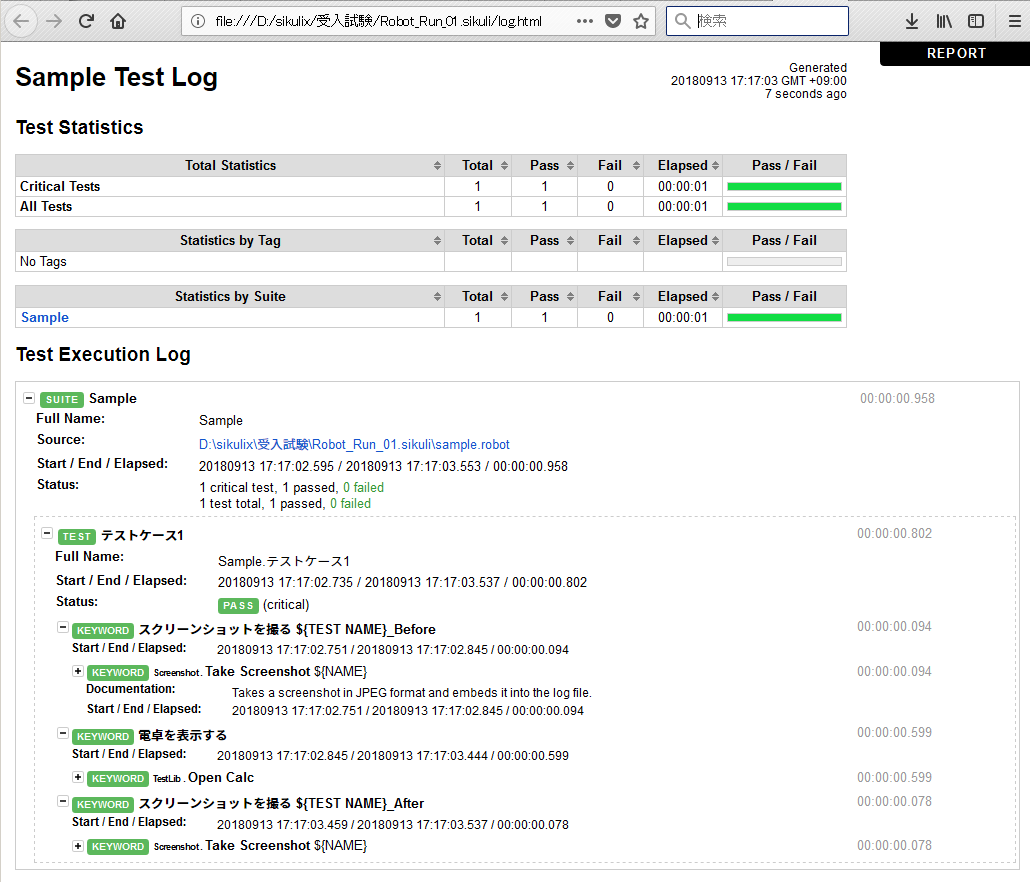Sort Statistics by Tag table by Elapsed
Image resolution: width=1030 pixels, height=882 pixels.
(683, 240)
